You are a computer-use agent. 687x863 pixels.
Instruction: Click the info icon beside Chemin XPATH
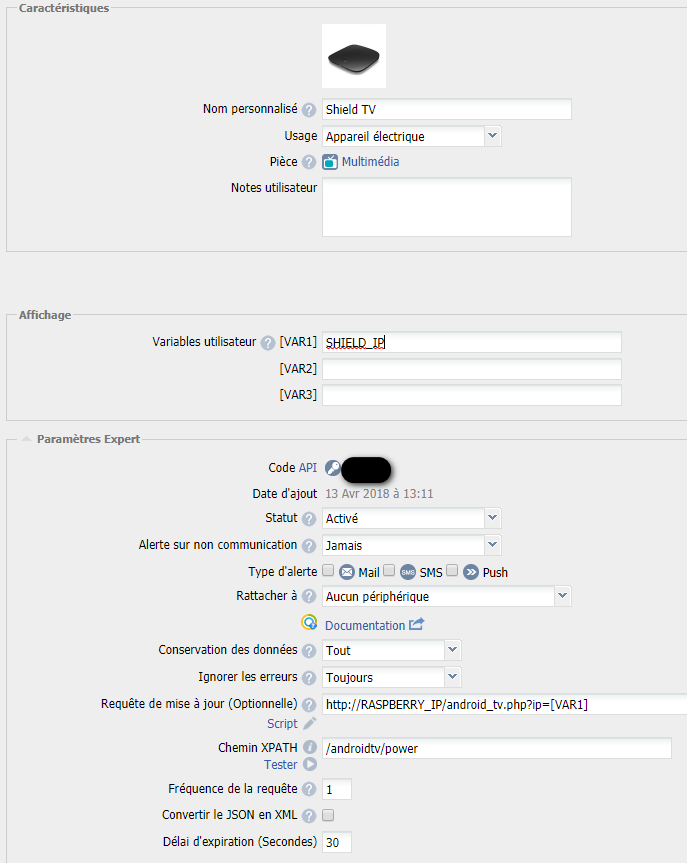pos(310,748)
